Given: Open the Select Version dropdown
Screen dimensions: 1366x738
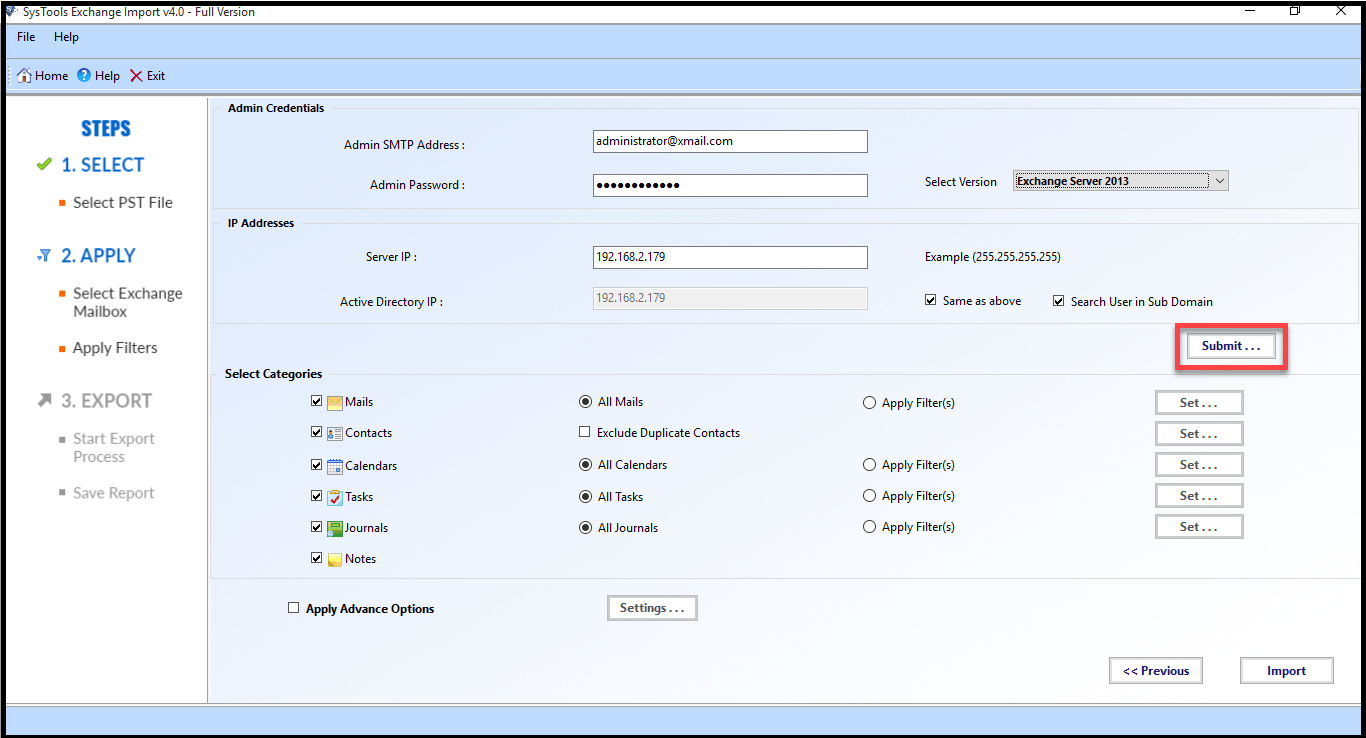Looking at the screenshot, I should click(x=1120, y=181).
